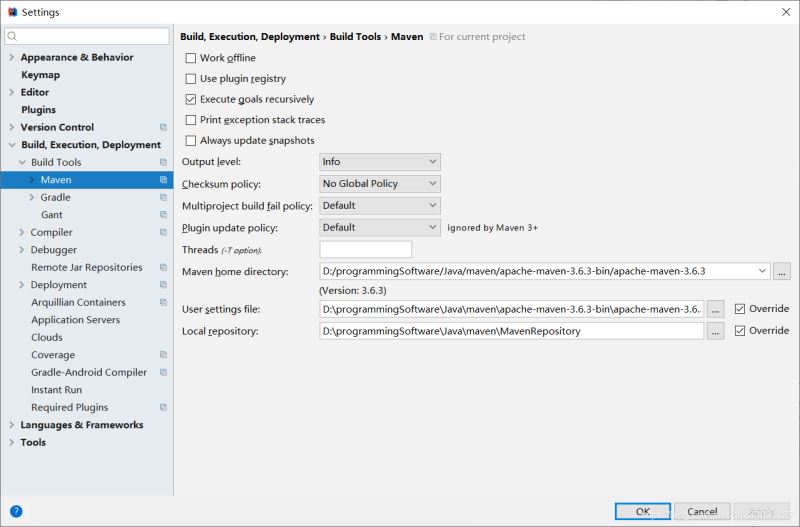Click project-level icon next to Coverage

click(163, 355)
